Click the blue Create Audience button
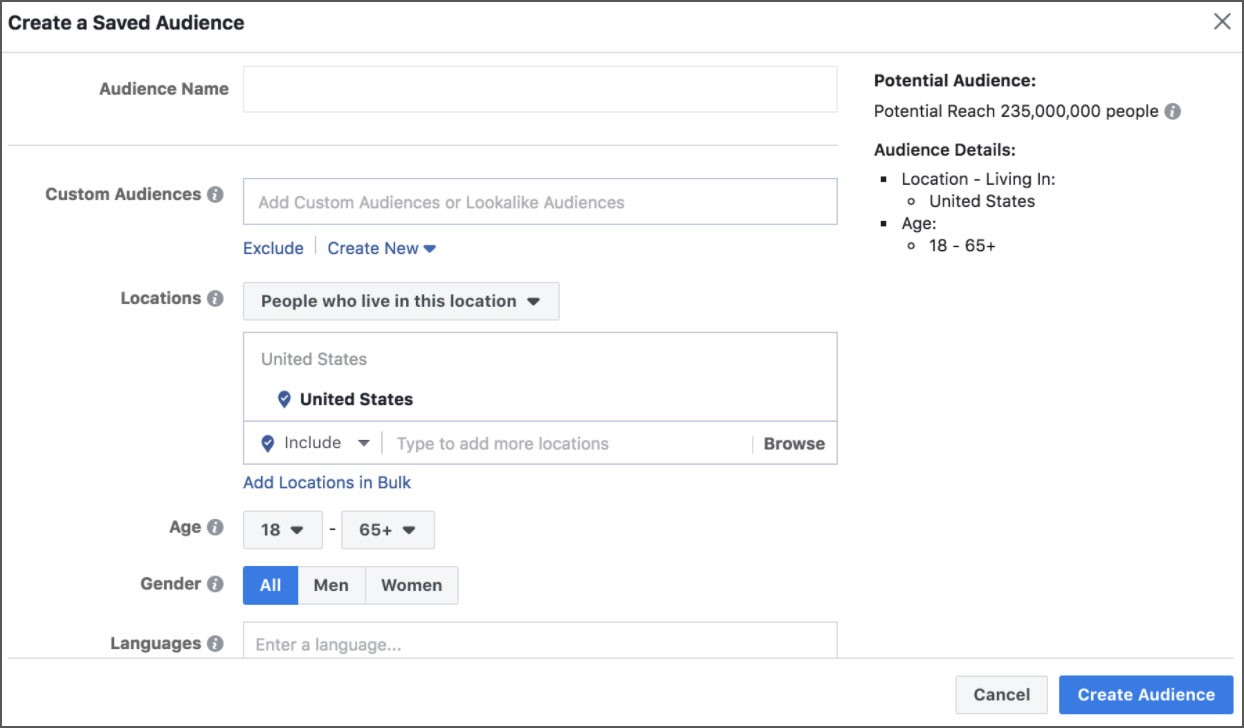 pos(1145,694)
